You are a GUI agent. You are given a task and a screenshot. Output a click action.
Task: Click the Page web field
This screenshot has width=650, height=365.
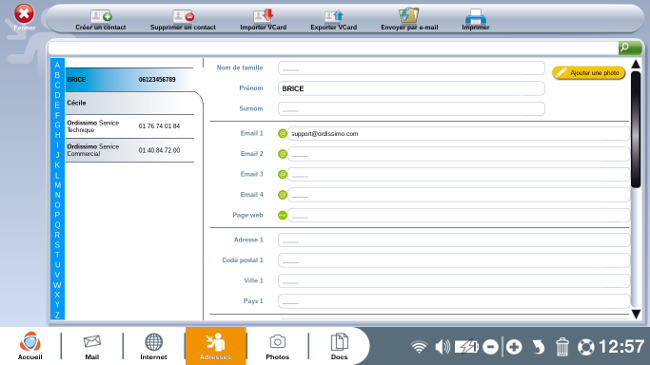[459, 215]
